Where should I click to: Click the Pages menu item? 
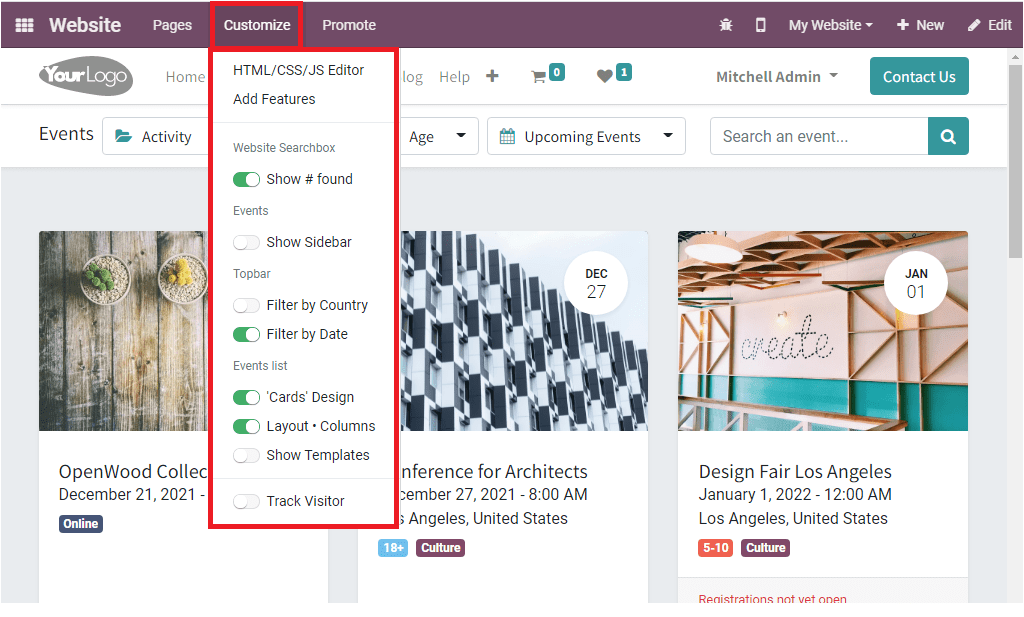pos(172,24)
